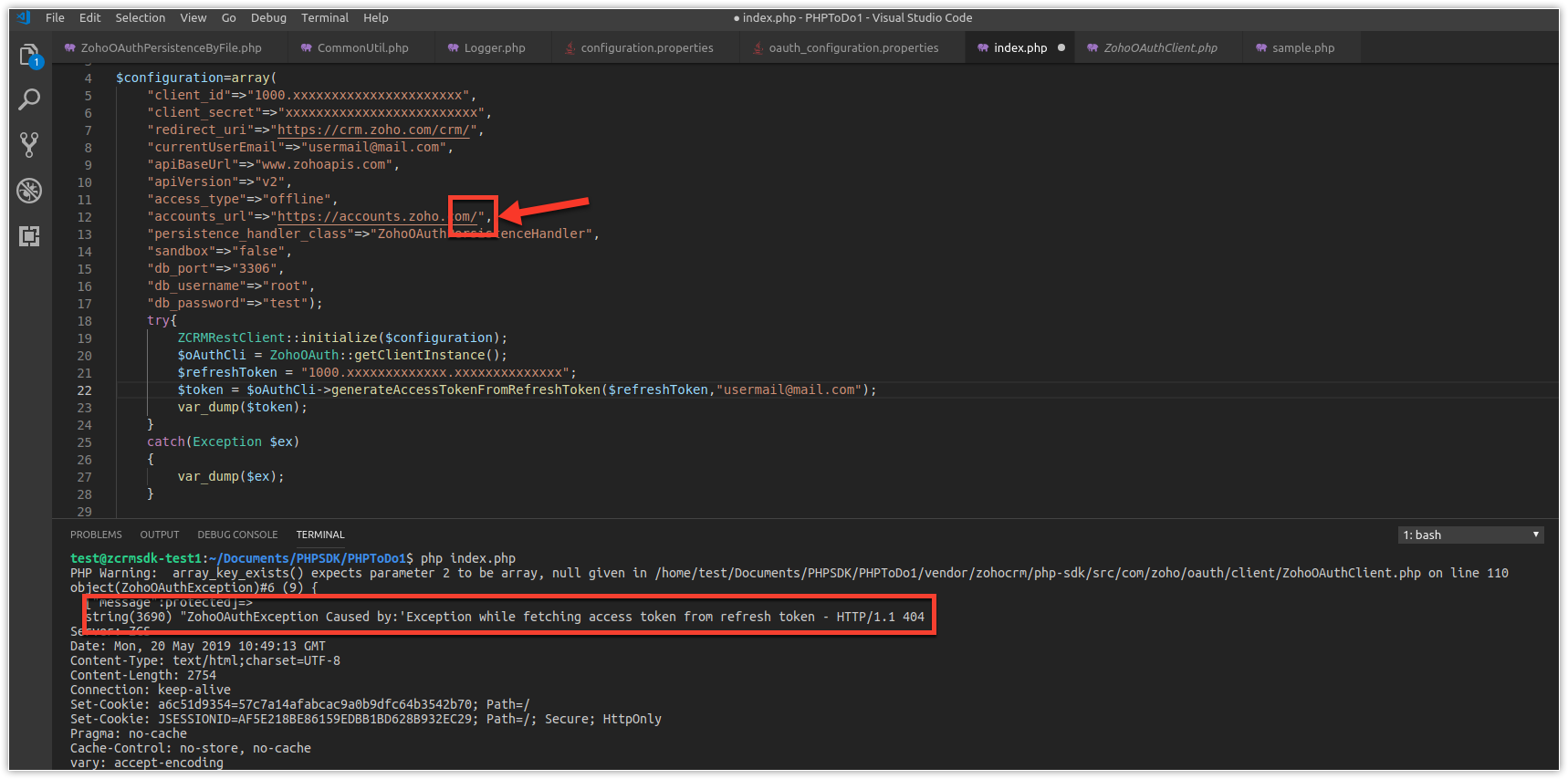The width and height of the screenshot is (1568, 779).
Task: Click the 'Content-Type: text/html' terminal line
Action: tap(205, 660)
